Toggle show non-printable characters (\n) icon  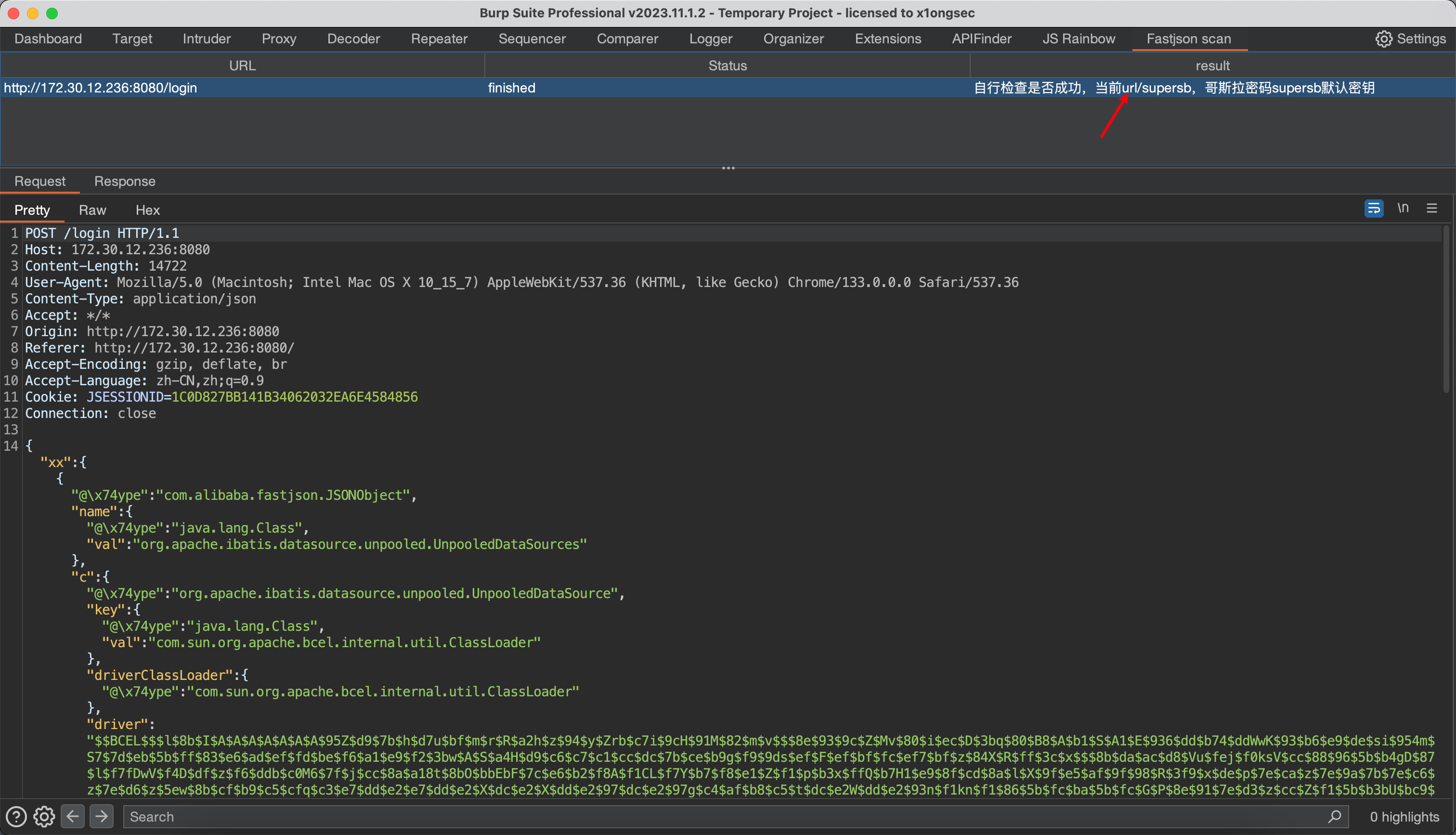pyautogui.click(x=1403, y=208)
